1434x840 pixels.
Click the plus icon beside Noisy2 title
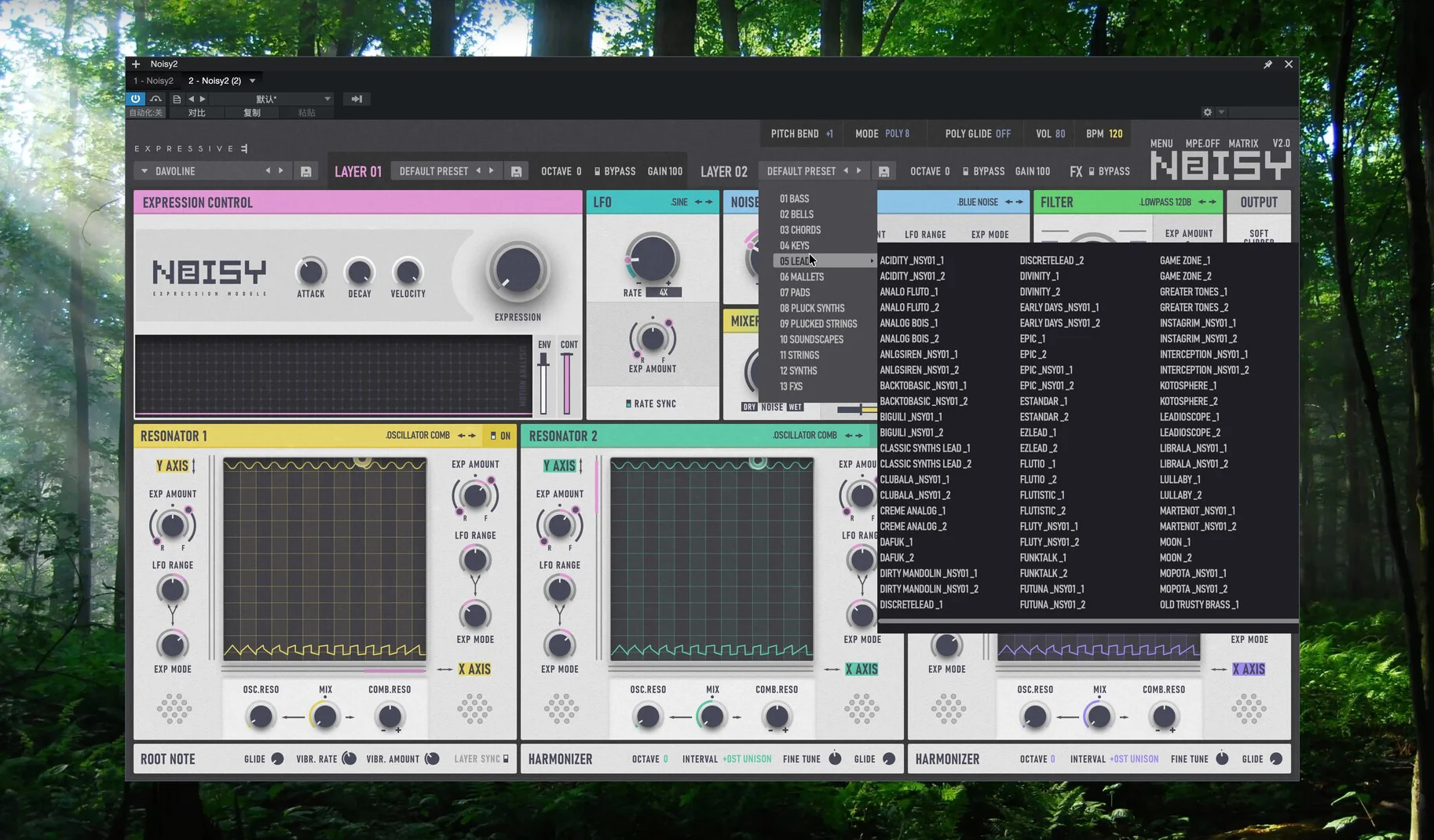pyautogui.click(x=136, y=64)
